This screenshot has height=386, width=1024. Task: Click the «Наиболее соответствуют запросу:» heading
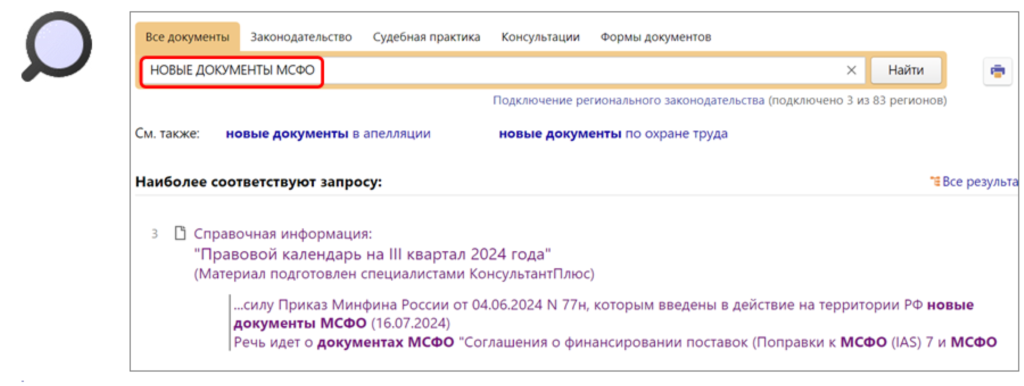tap(258, 181)
